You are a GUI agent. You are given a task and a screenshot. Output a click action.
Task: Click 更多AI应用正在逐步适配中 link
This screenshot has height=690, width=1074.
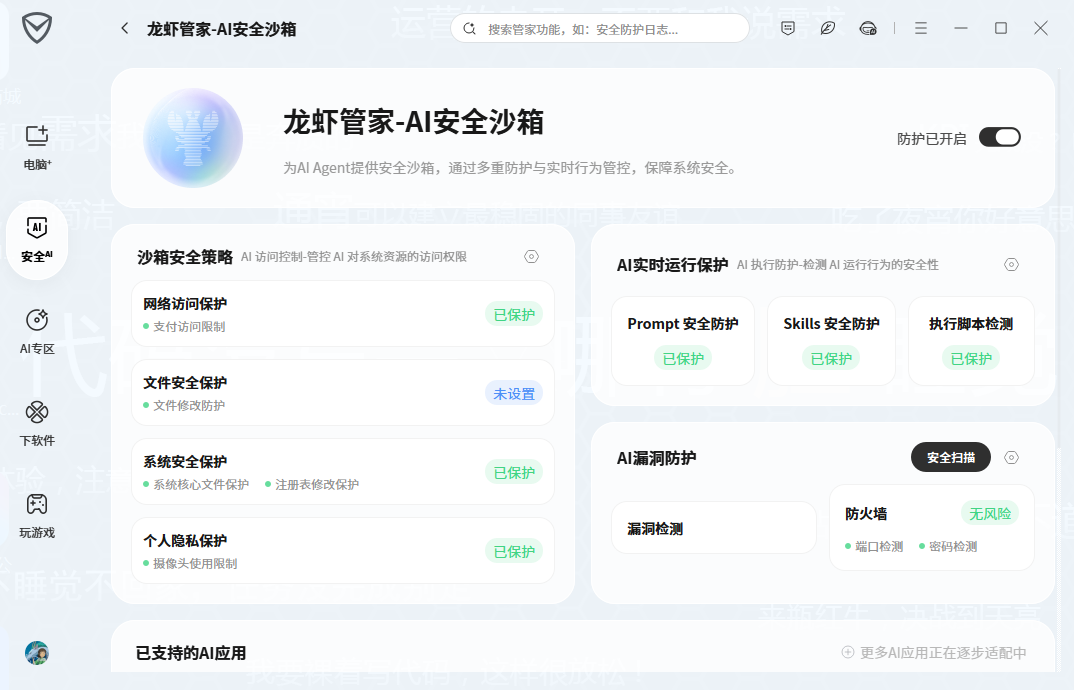coord(943,652)
